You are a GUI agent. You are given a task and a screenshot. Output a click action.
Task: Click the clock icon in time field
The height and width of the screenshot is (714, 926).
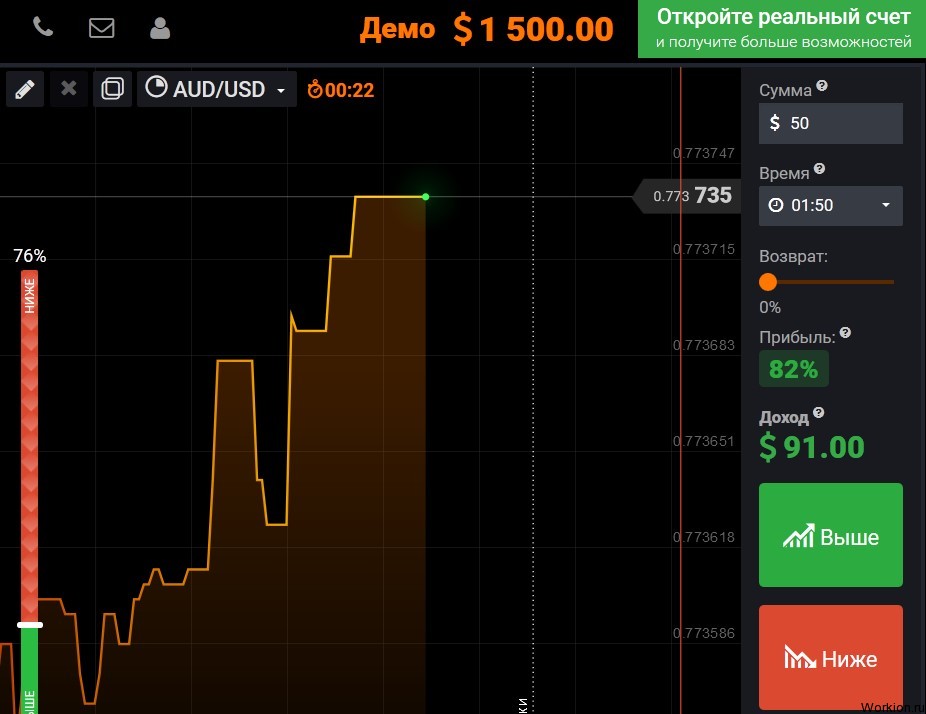click(775, 205)
